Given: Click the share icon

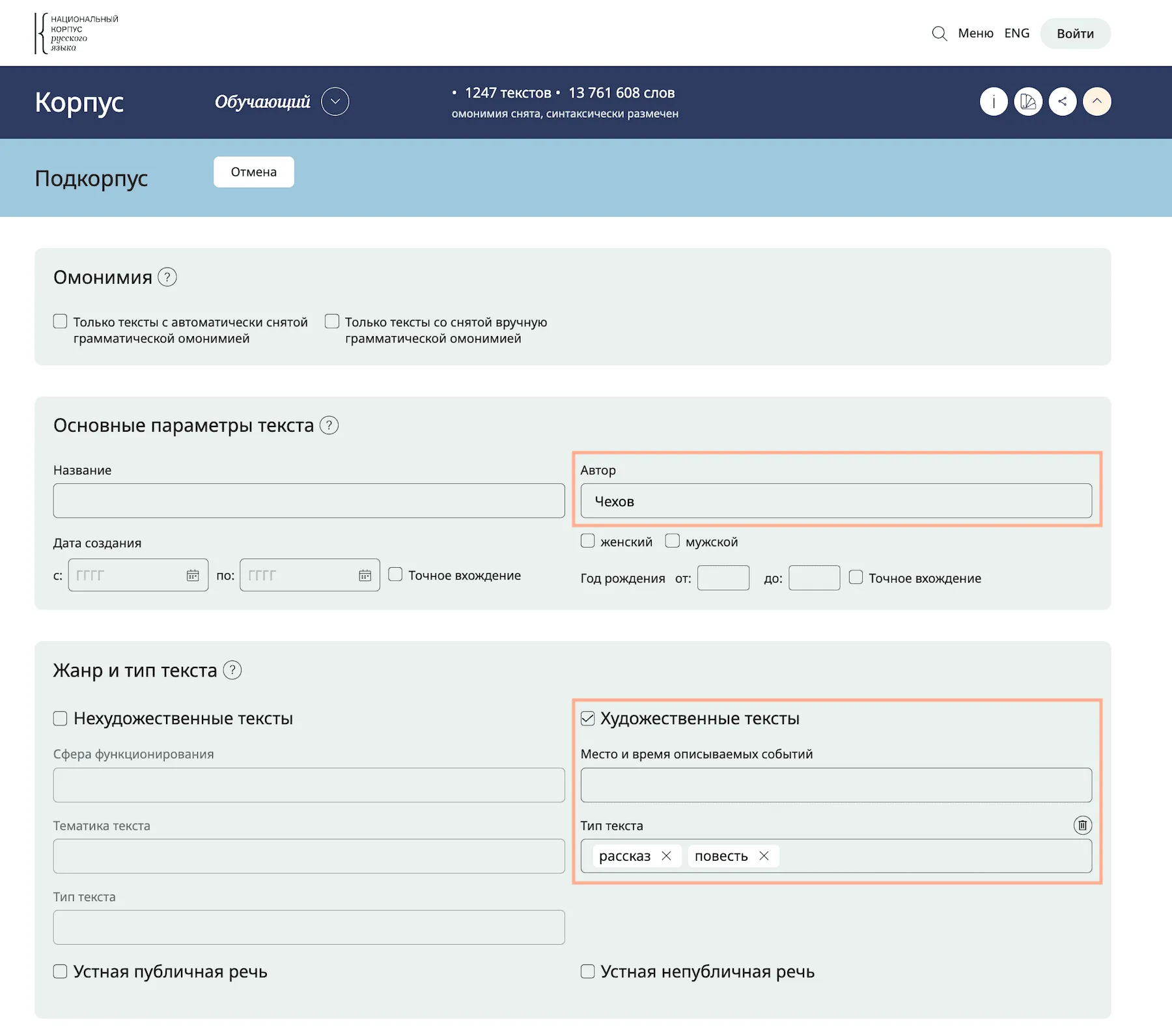Looking at the screenshot, I should tap(1063, 102).
